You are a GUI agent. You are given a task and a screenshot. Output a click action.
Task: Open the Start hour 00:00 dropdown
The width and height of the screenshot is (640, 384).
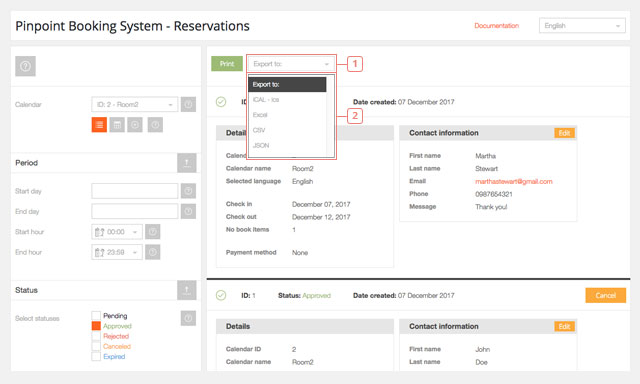(117, 232)
